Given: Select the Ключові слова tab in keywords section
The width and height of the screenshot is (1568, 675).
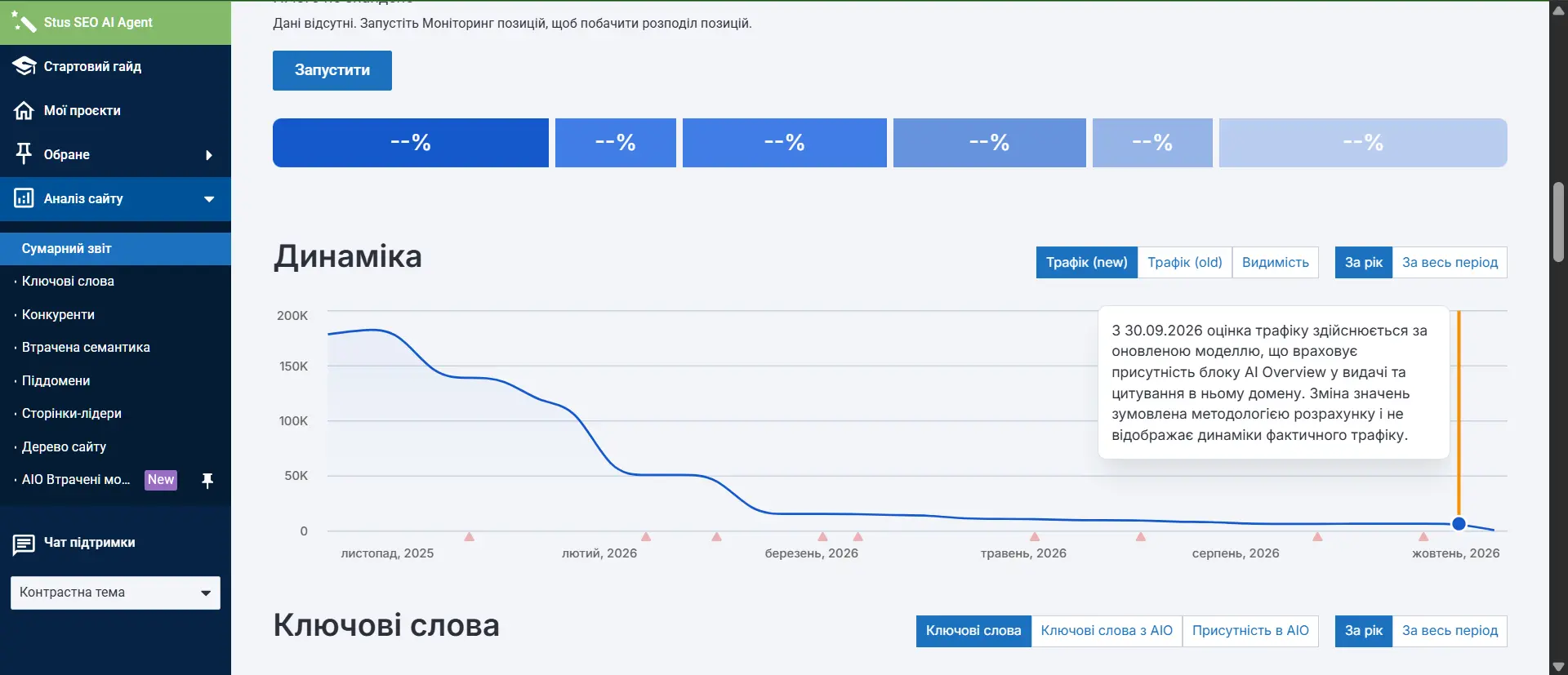Looking at the screenshot, I should coord(973,631).
